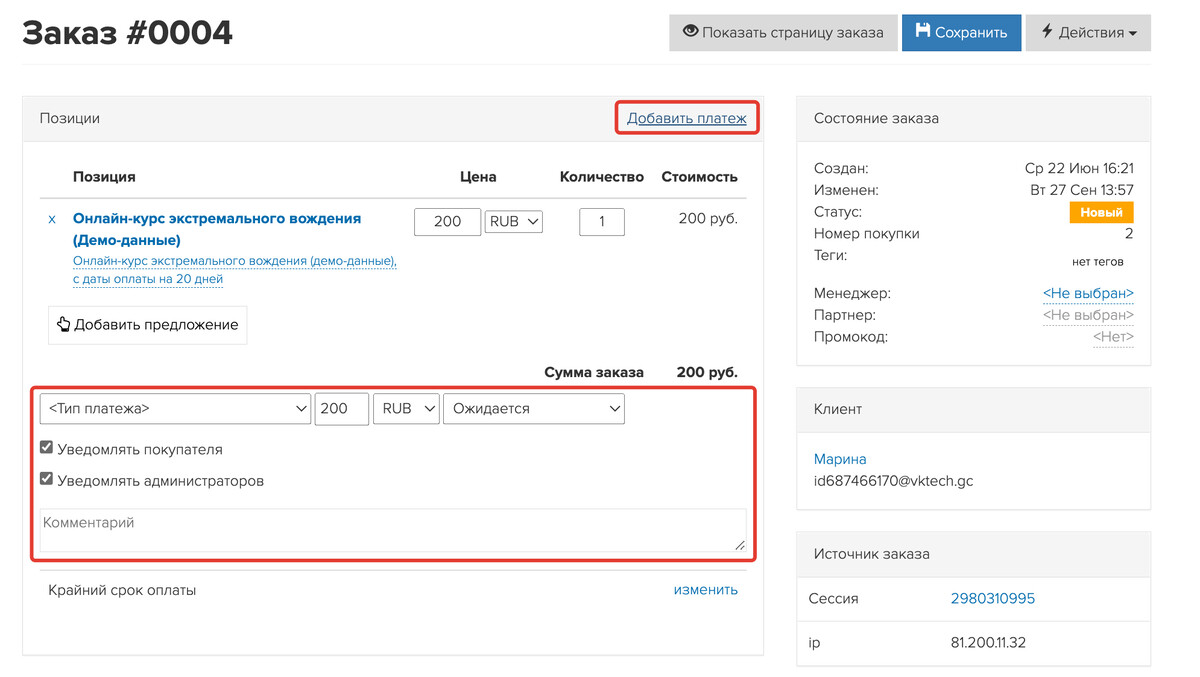Choose manager via Не выбран link

[1088, 293]
